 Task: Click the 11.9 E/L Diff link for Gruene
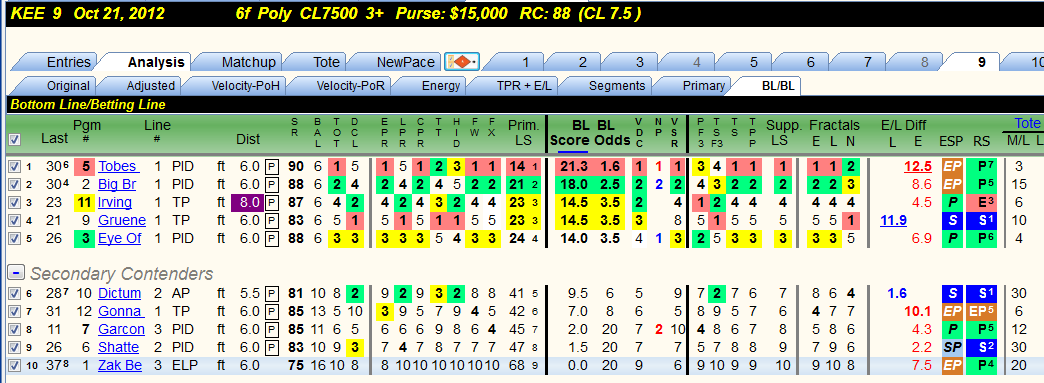pyautogui.click(x=894, y=220)
